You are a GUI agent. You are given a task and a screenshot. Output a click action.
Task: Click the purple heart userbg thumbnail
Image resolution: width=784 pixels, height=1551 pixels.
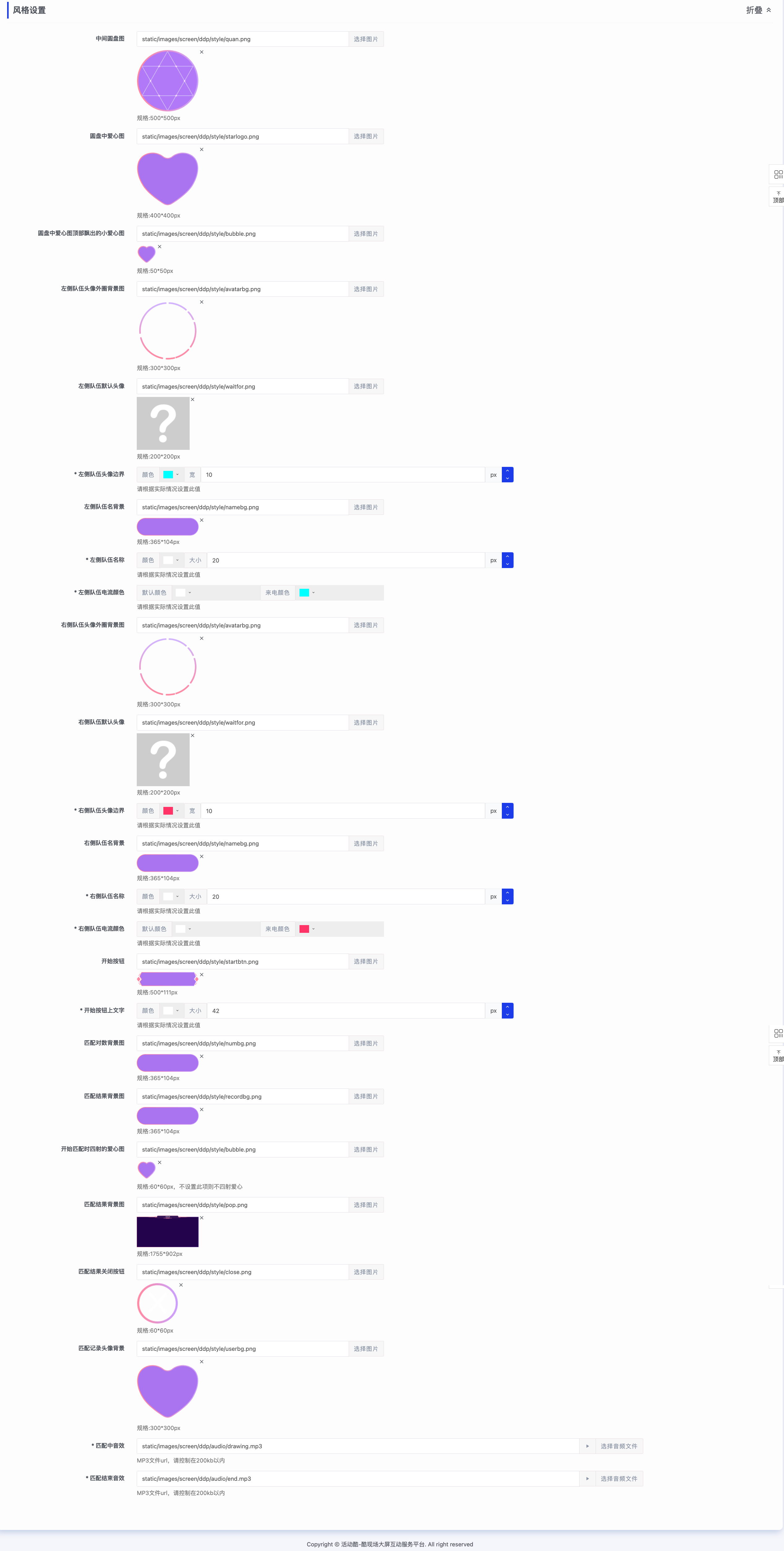pyautogui.click(x=167, y=1391)
